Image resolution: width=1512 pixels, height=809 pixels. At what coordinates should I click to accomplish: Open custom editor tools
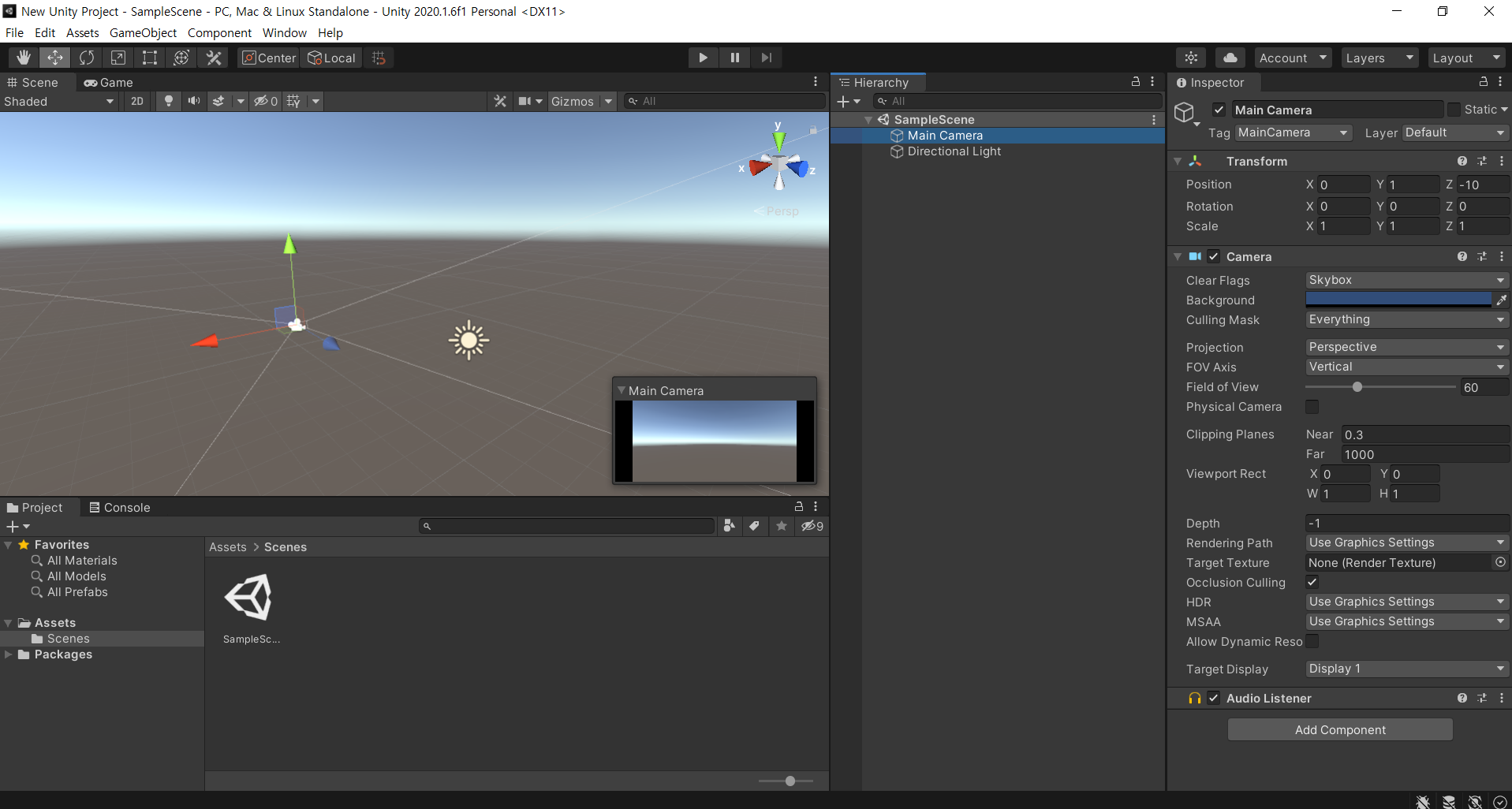pyautogui.click(x=214, y=58)
